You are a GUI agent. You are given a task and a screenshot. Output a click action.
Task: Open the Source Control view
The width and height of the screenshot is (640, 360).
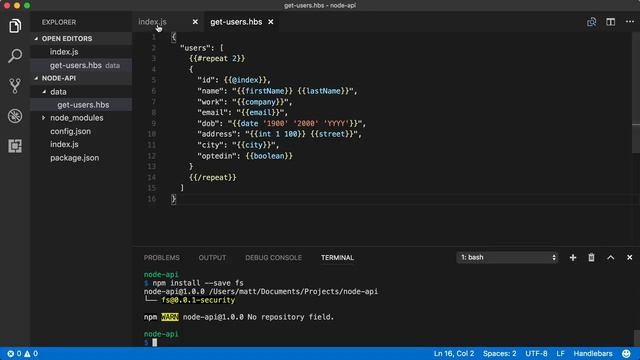pos(15,86)
